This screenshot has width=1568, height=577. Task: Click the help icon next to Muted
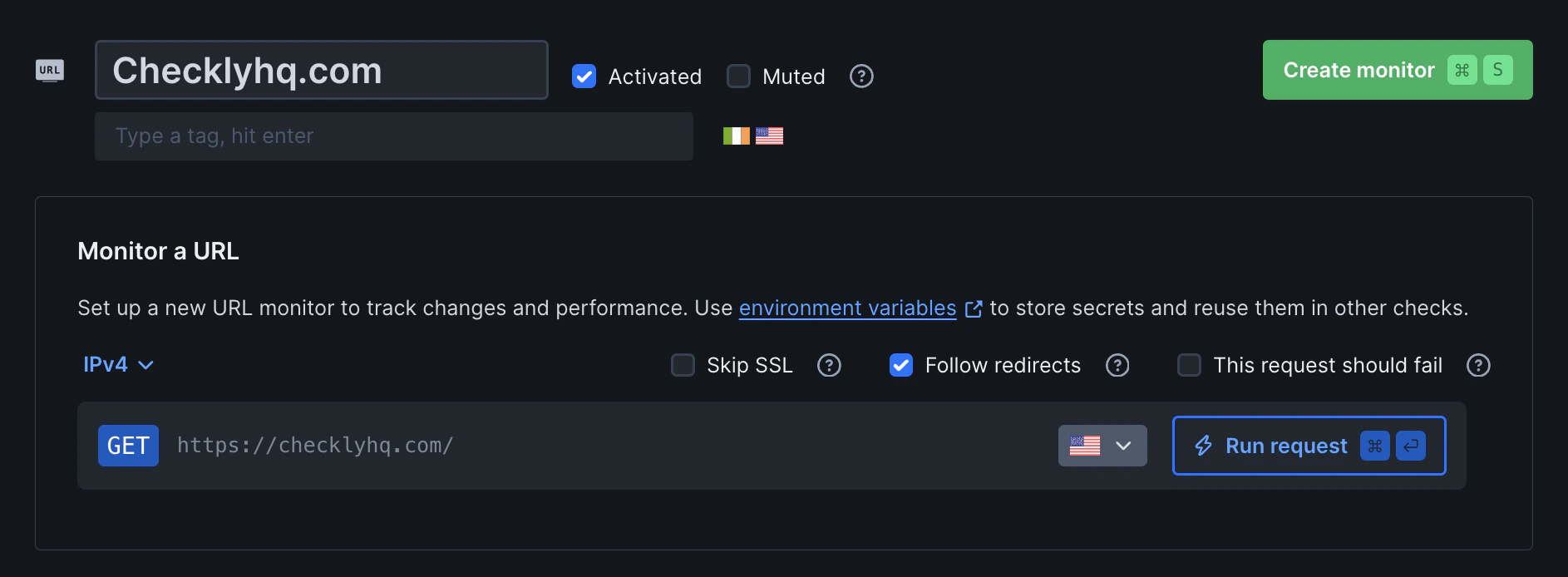pyautogui.click(x=861, y=76)
